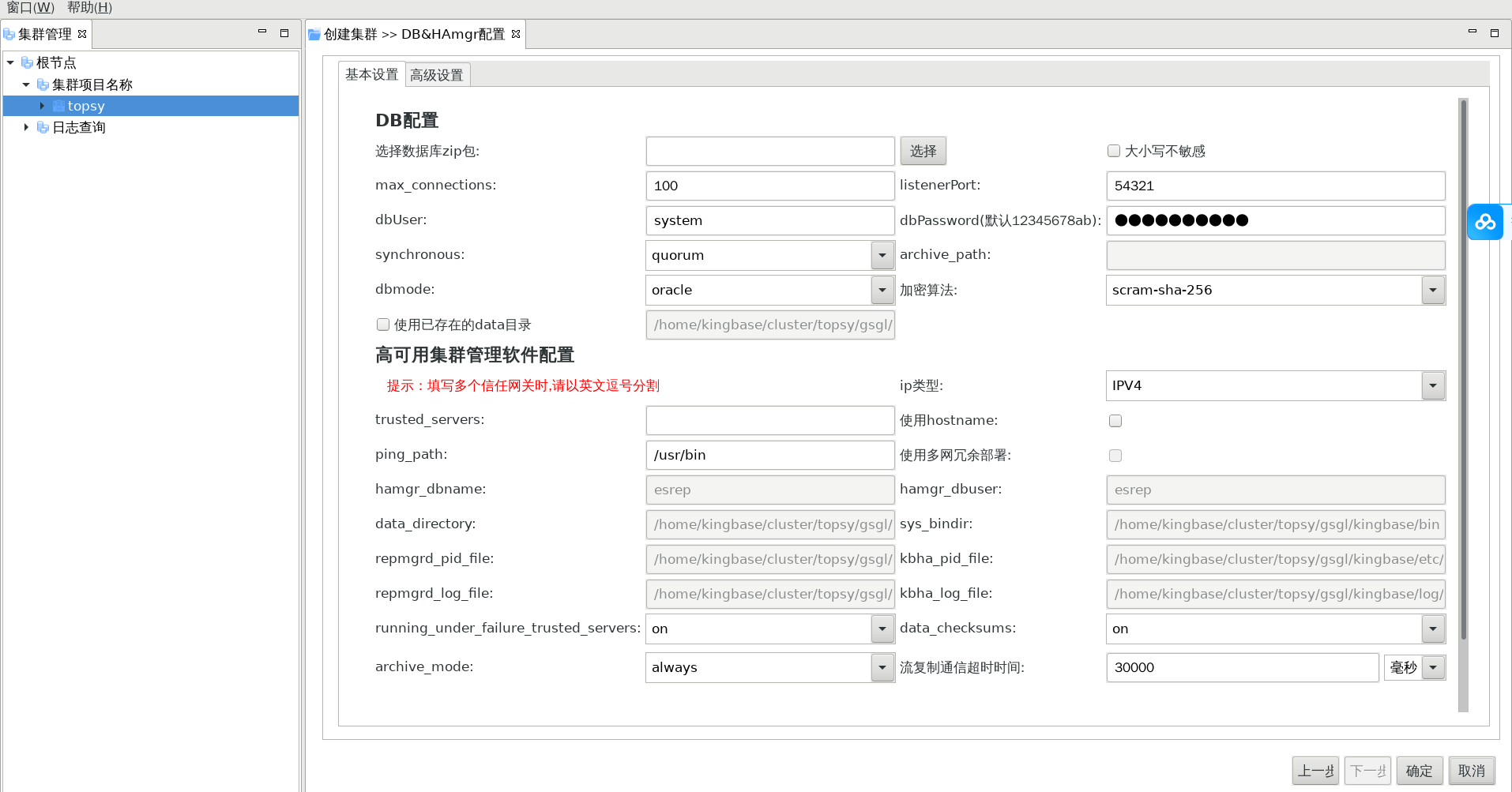The image size is (1512, 792).
Task: Maximize the 集群管理 left panel
Action: point(284,33)
